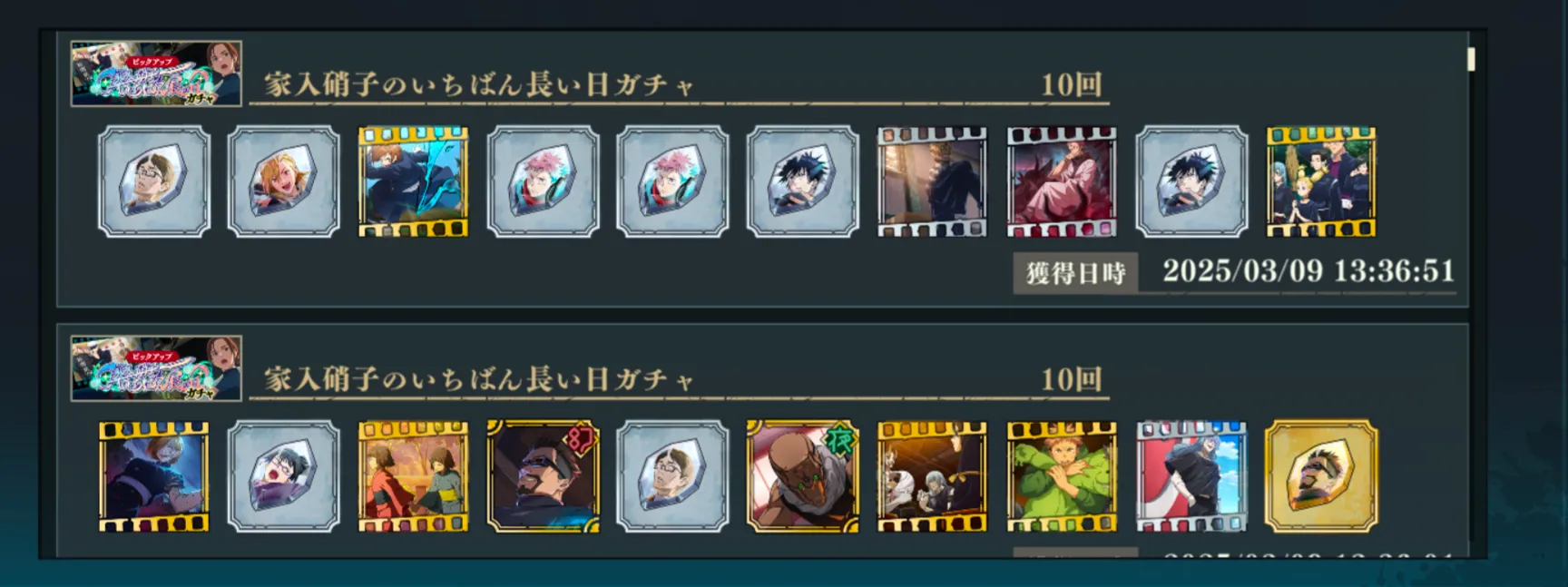1568x587 pixels.
Task: Tap the pink-haired shard beside the blue slash card
Action: click(x=543, y=181)
